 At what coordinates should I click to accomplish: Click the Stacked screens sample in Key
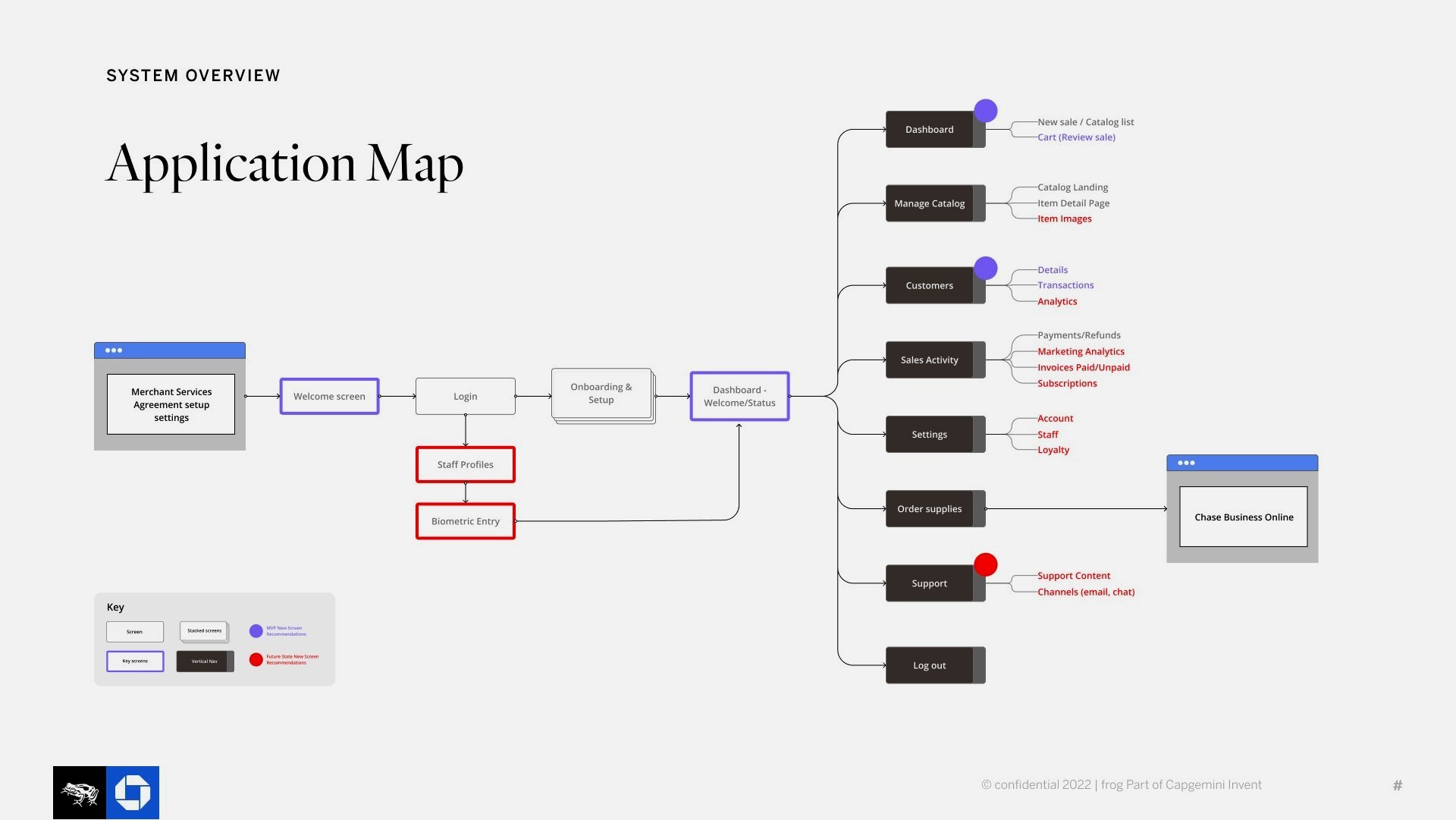click(x=204, y=631)
